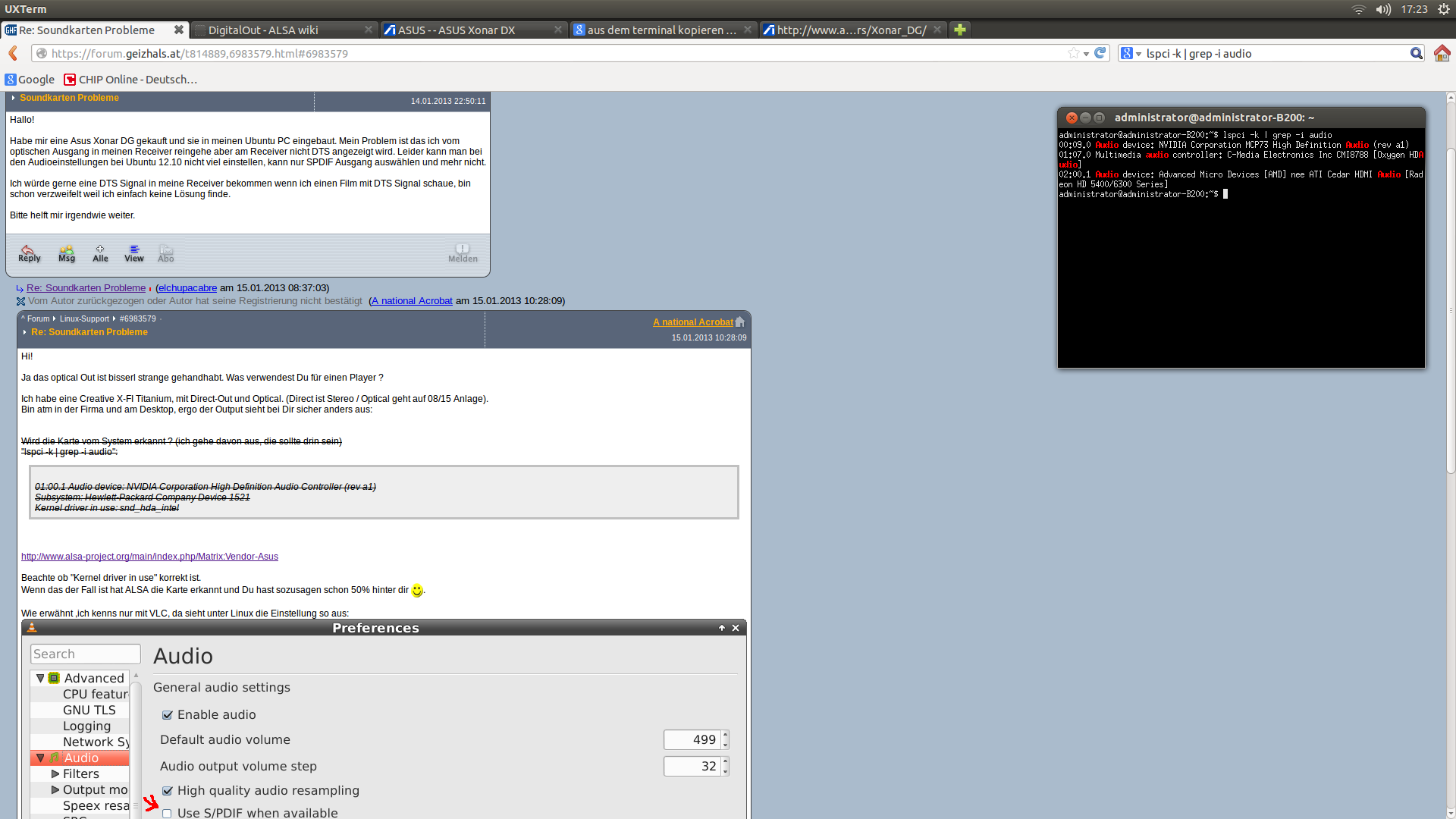Viewport: 1456px width, 819px height.
Task: Click the View icon under the first post
Action: coord(134,253)
